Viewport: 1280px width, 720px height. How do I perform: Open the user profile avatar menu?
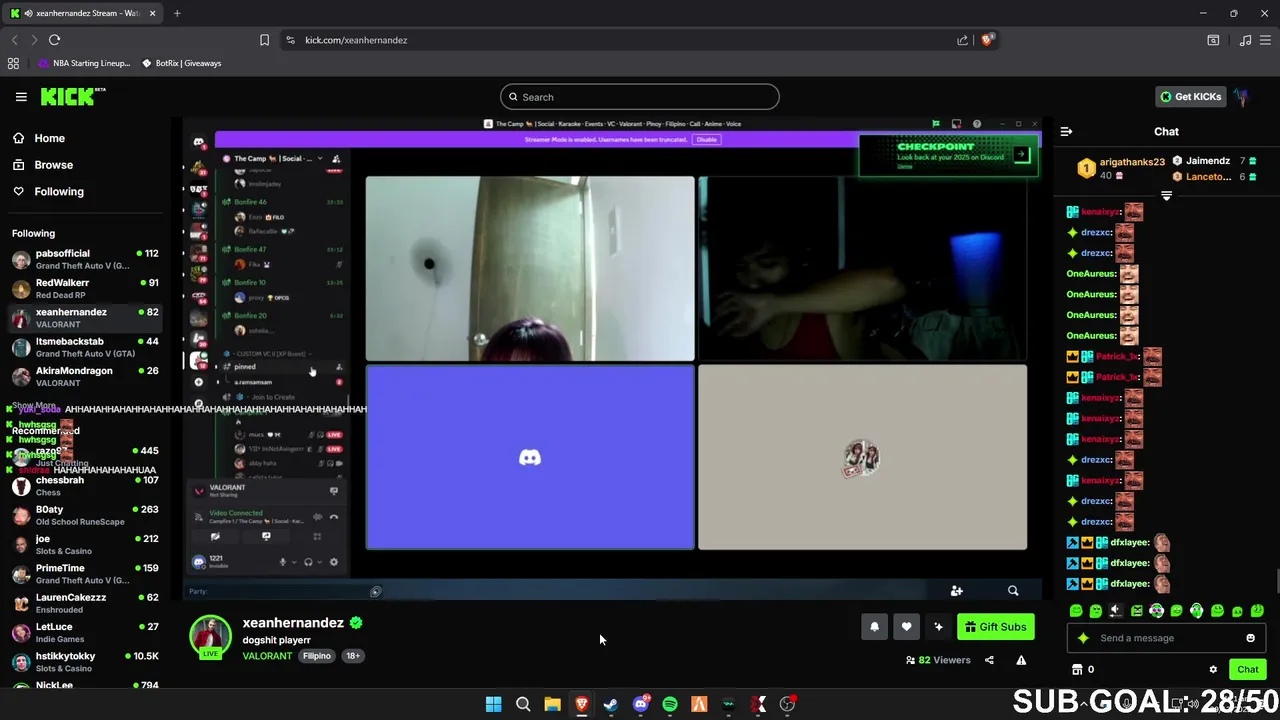[x=1242, y=97]
